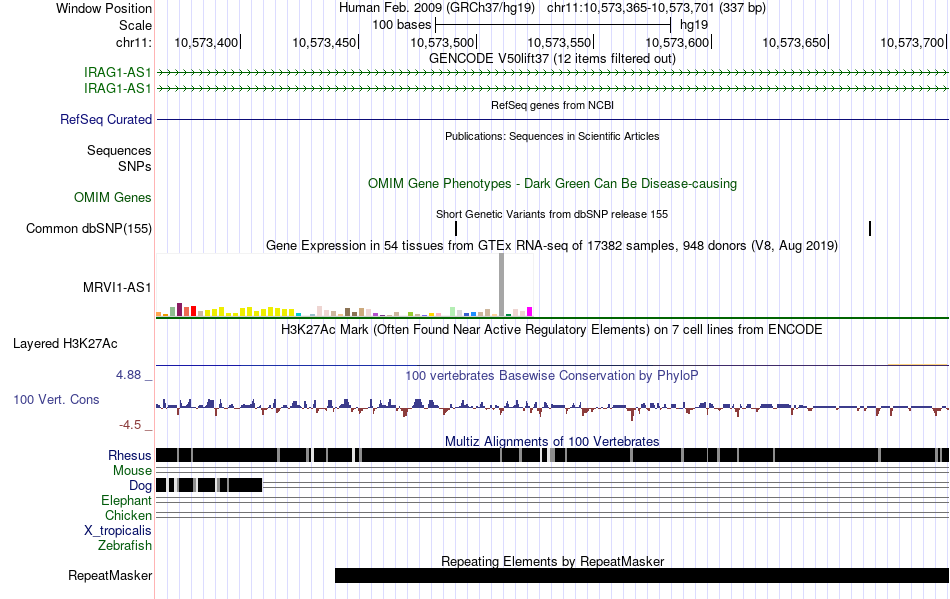Click X_tropicalis alignment label
Screen dimensions: 950x599
(118, 531)
